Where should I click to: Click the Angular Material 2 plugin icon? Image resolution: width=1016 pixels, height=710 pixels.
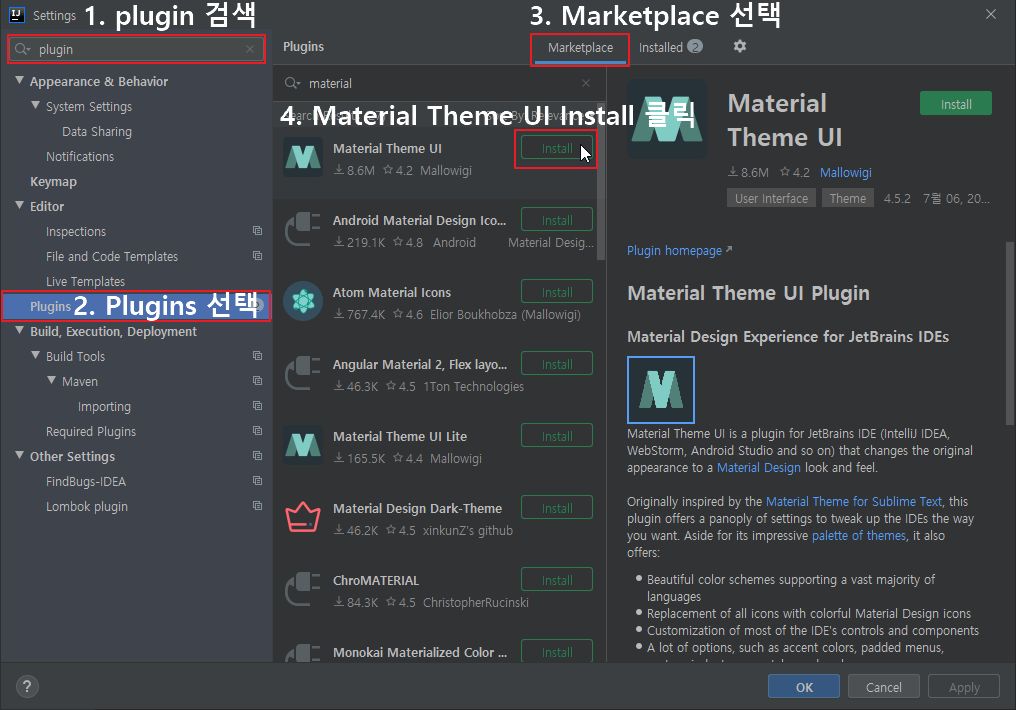click(x=303, y=373)
